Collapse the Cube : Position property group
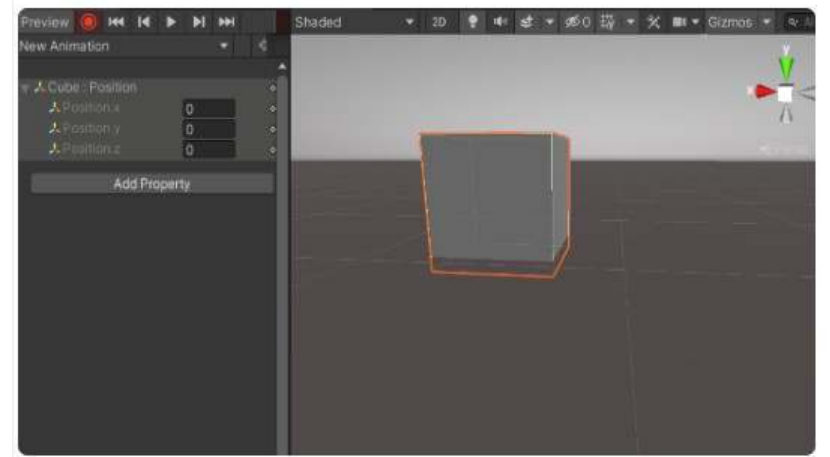 tap(25, 88)
